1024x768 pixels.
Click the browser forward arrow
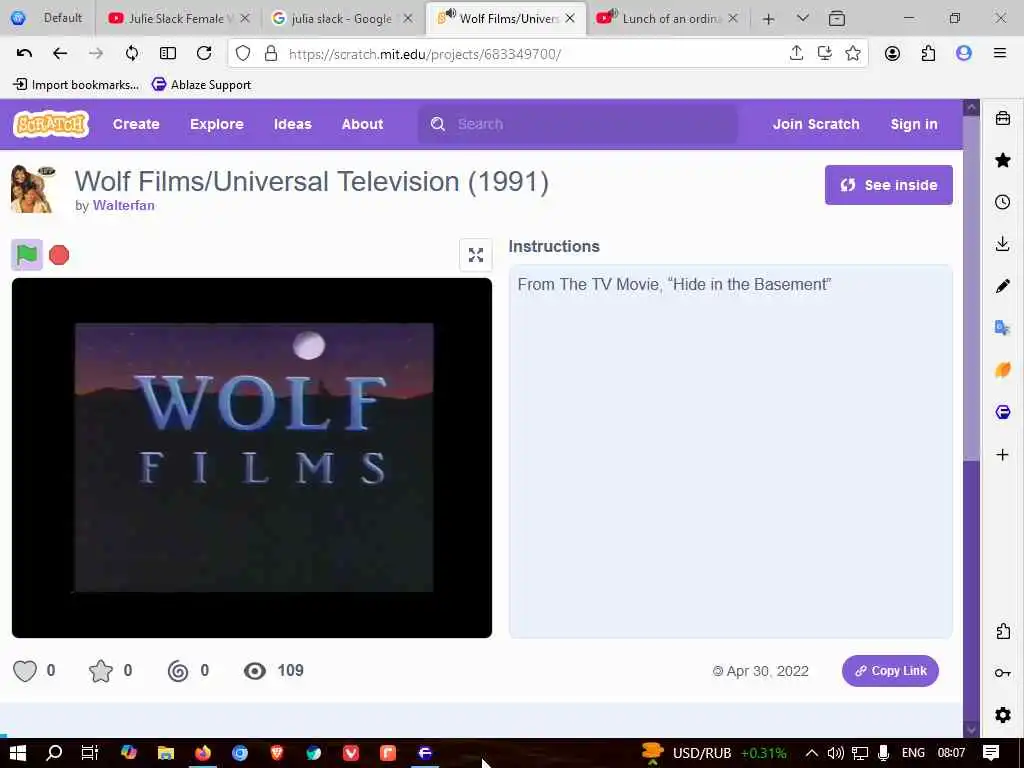96,54
